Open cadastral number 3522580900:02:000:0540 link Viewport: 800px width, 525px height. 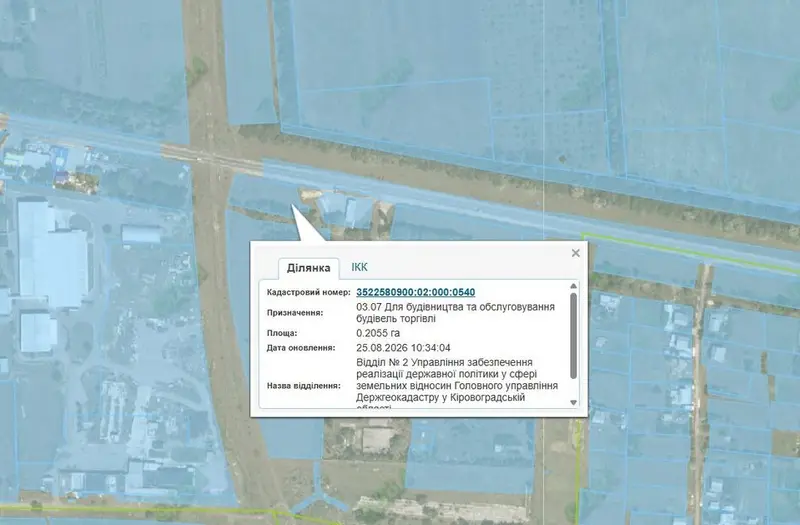pos(415,292)
